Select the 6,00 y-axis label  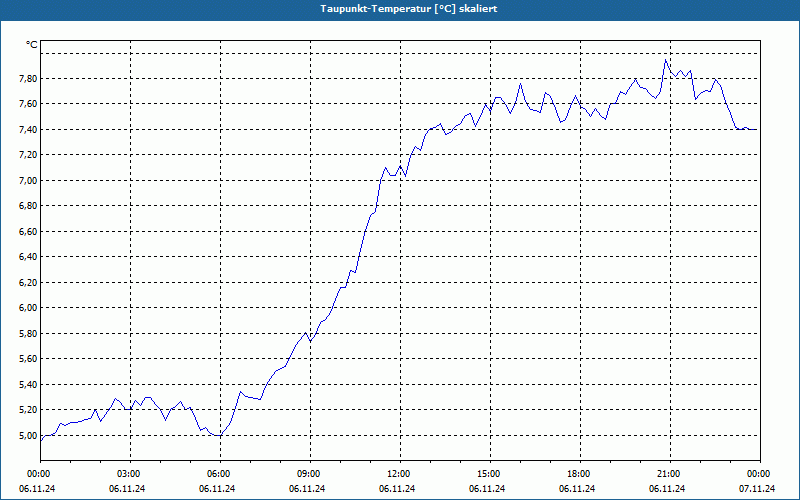pos(29,308)
